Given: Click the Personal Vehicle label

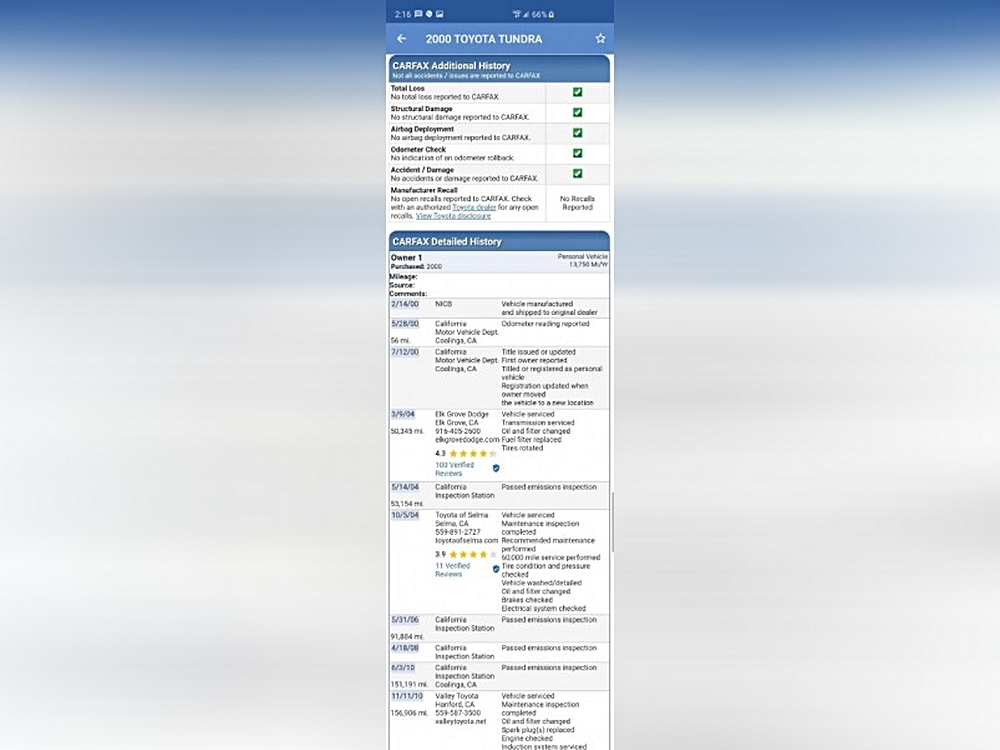Looking at the screenshot, I should pos(582,256).
